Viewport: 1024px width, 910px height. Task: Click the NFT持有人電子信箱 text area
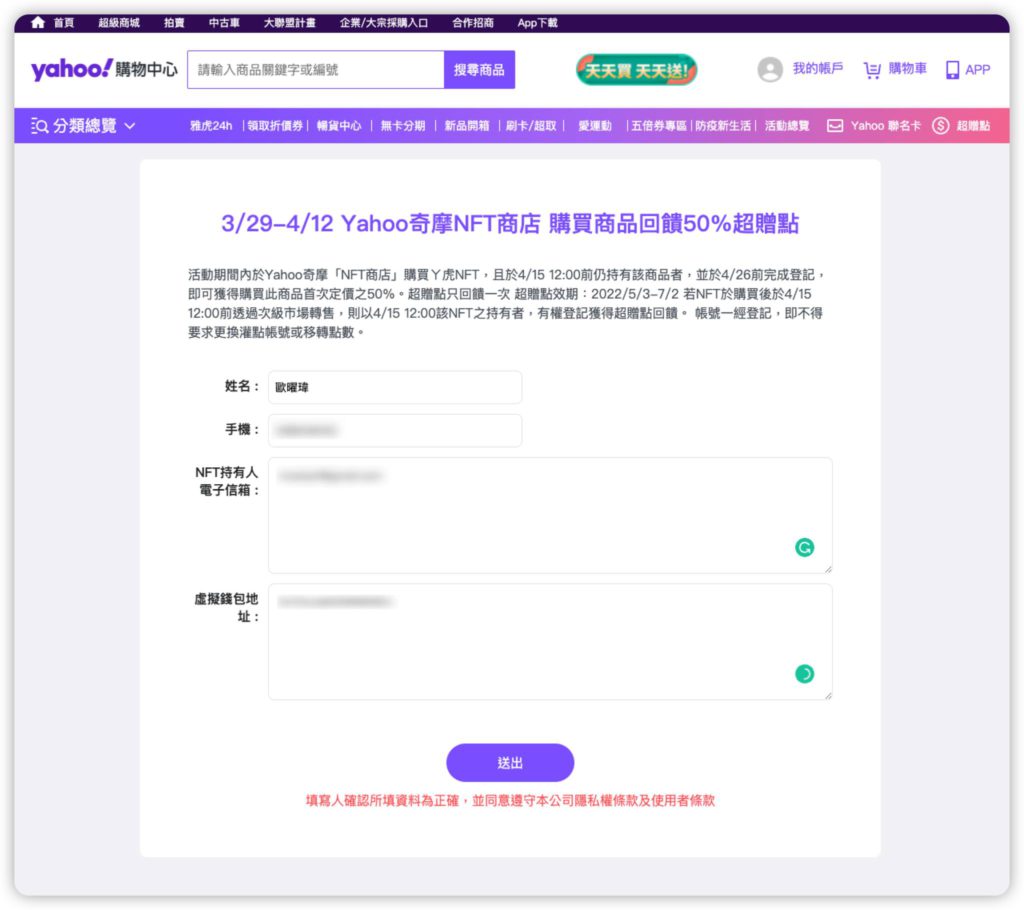550,515
